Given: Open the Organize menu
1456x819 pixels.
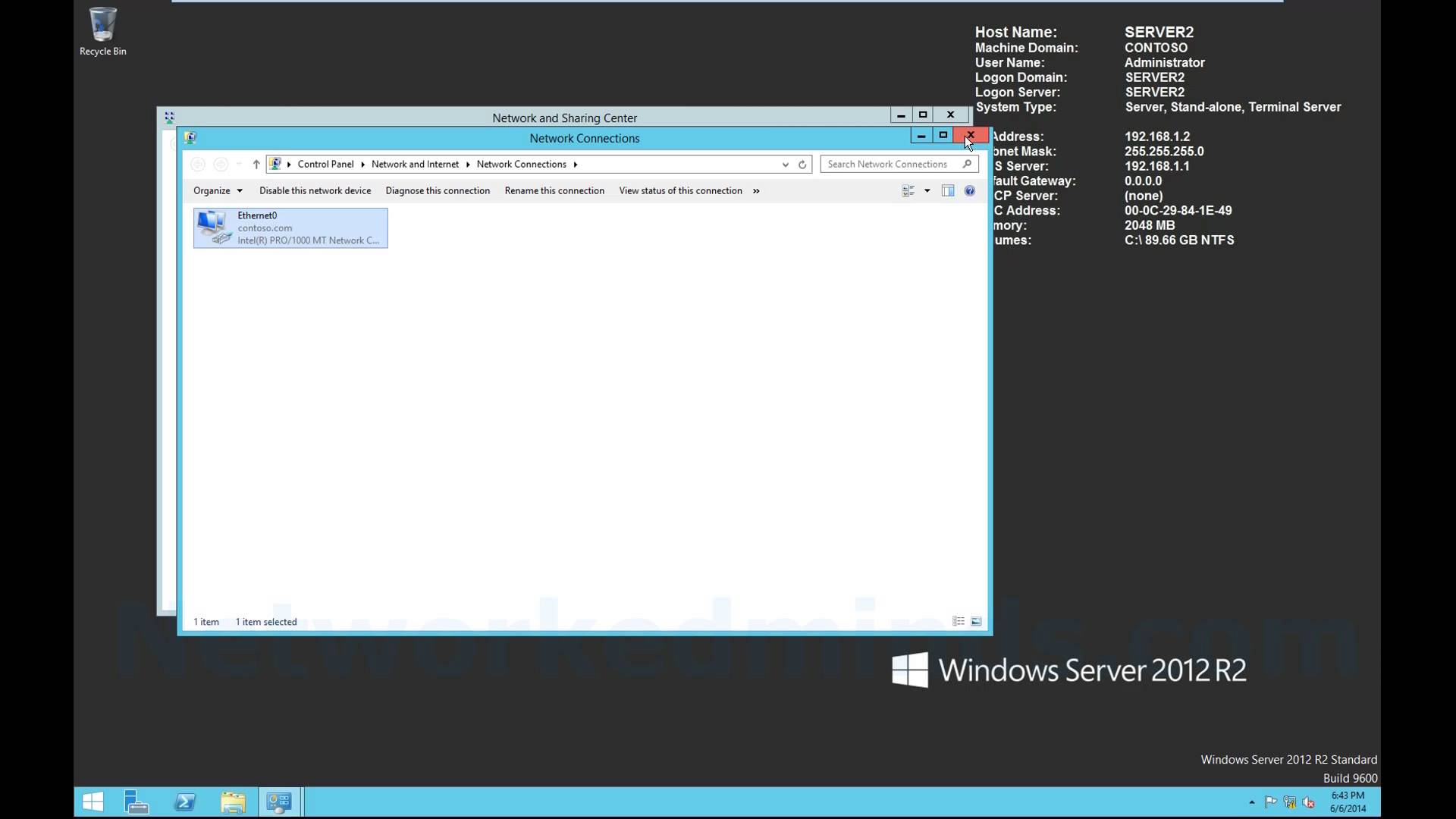Looking at the screenshot, I should (x=218, y=190).
